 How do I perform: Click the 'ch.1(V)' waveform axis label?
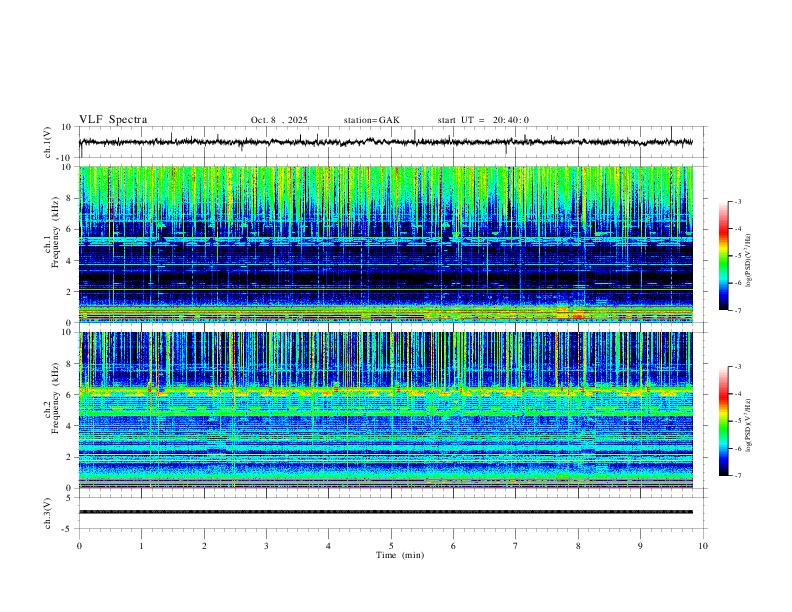(48, 142)
